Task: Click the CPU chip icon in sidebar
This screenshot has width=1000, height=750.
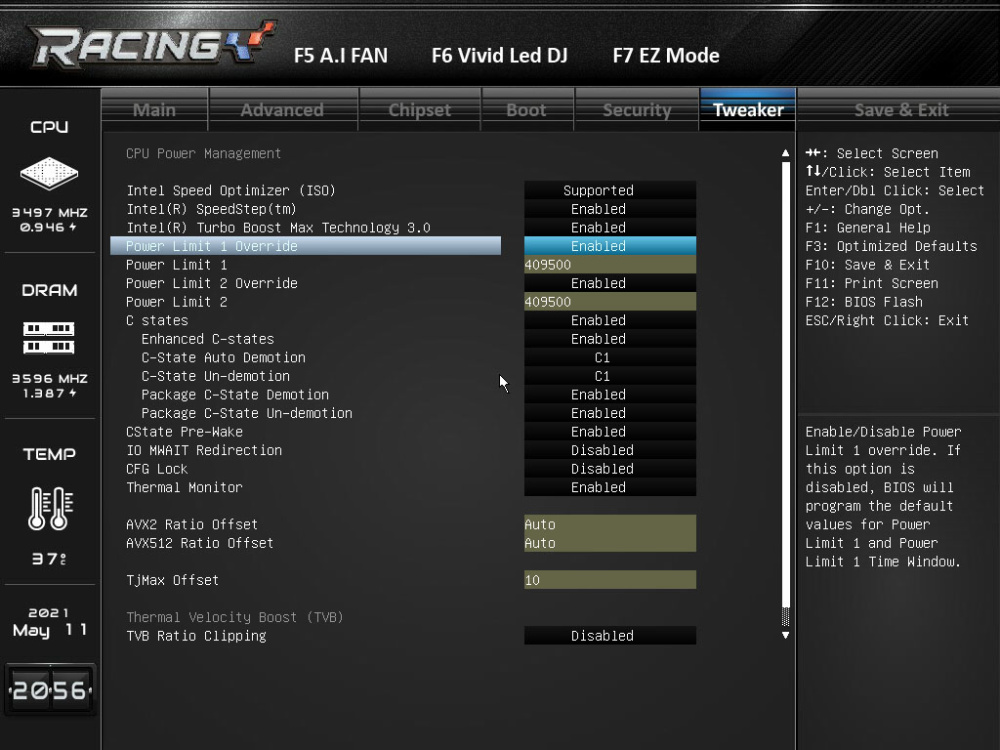Action: (x=49, y=173)
